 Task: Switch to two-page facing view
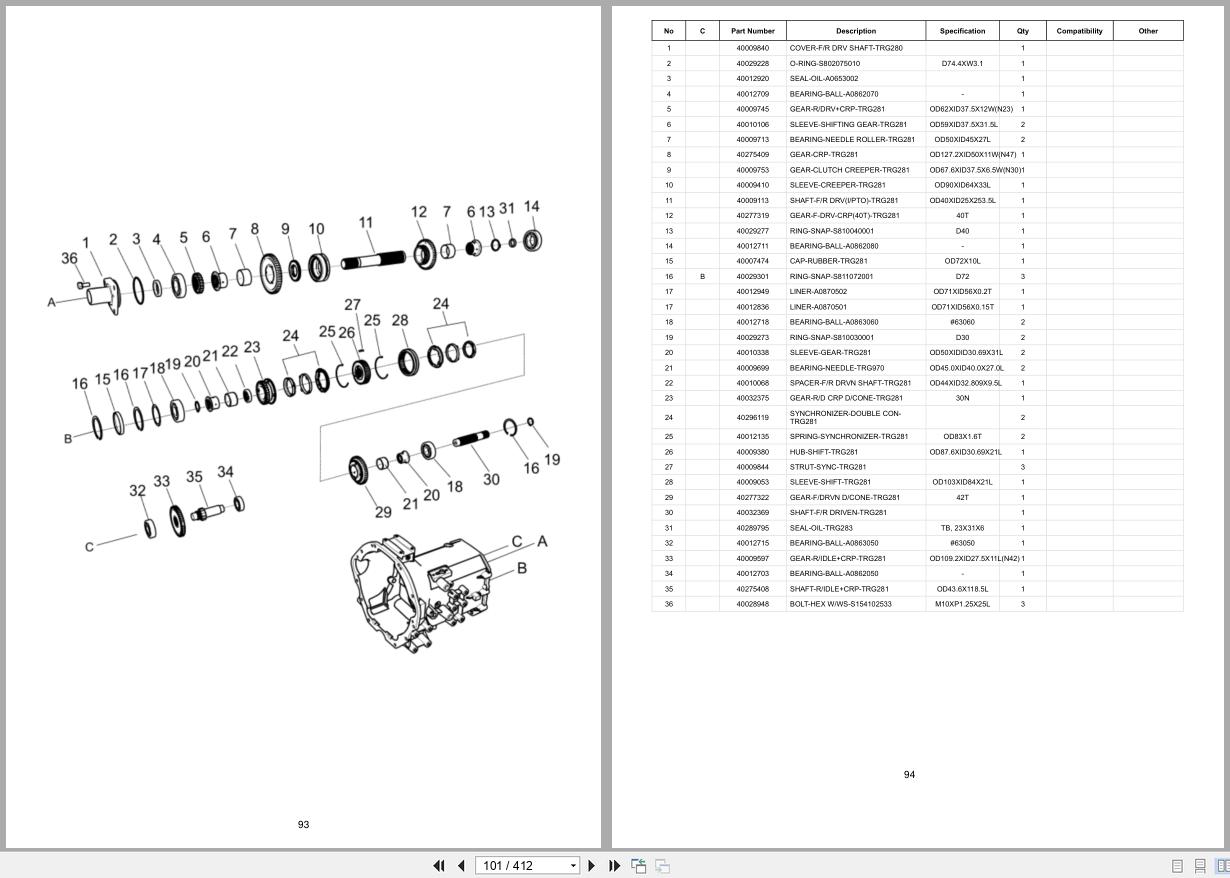pyautogui.click(x=1222, y=866)
